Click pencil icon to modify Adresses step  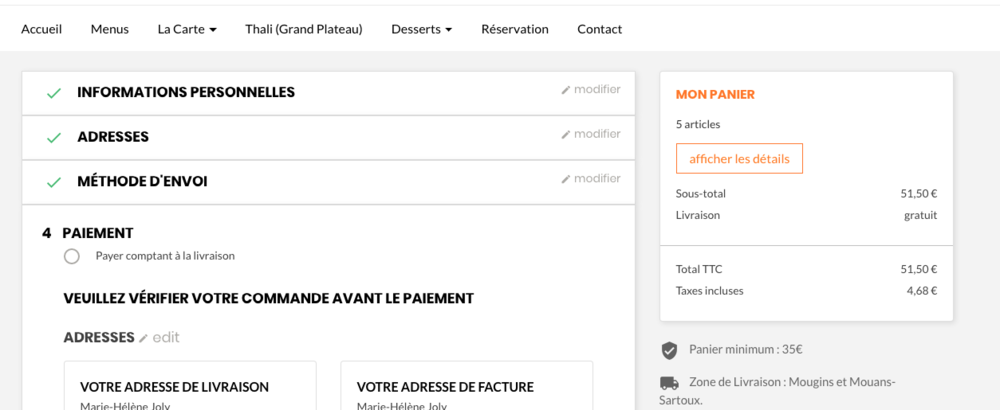[x=566, y=135]
